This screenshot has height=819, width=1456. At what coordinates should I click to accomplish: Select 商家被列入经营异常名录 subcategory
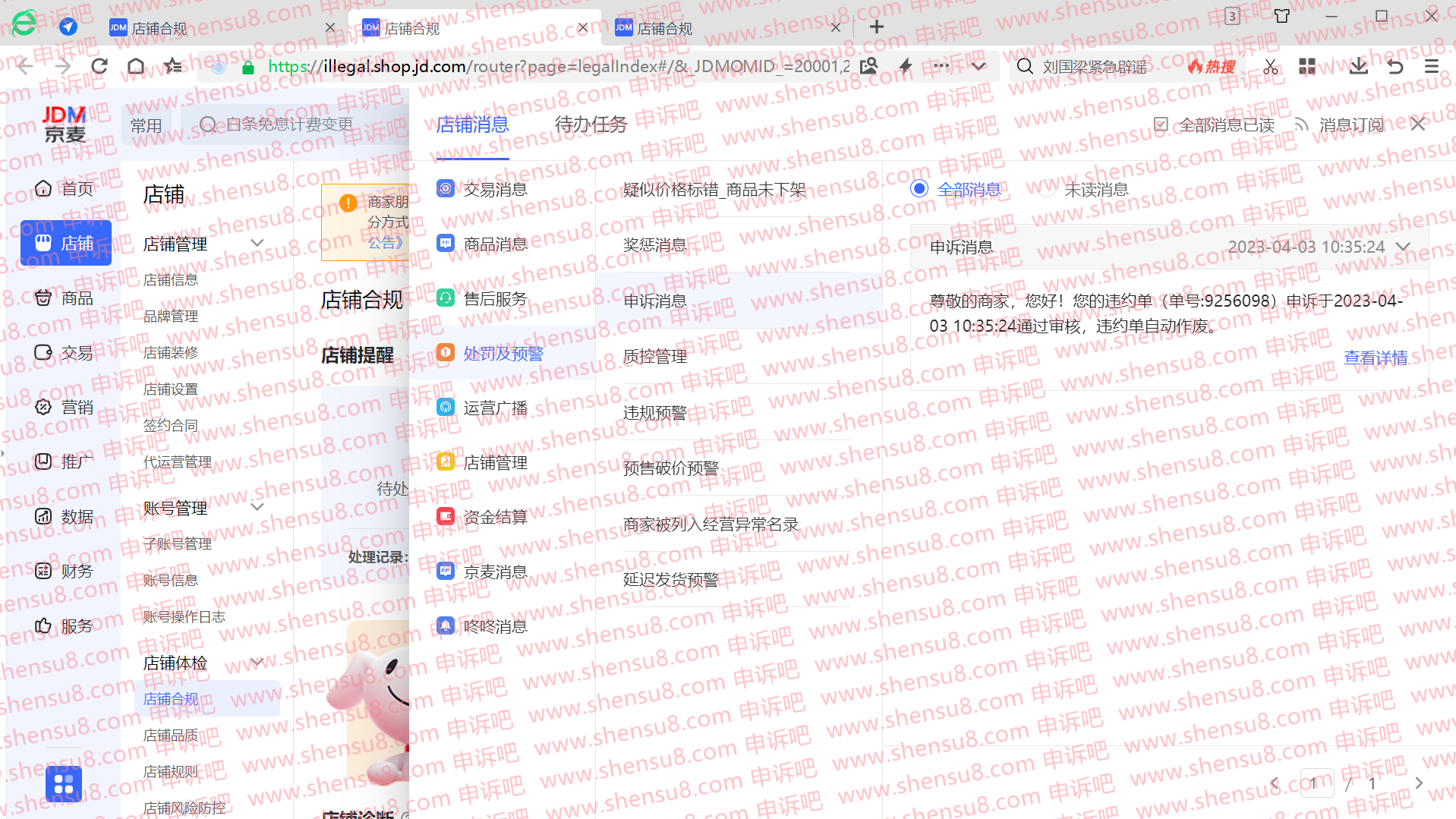[x=711, y=524]
